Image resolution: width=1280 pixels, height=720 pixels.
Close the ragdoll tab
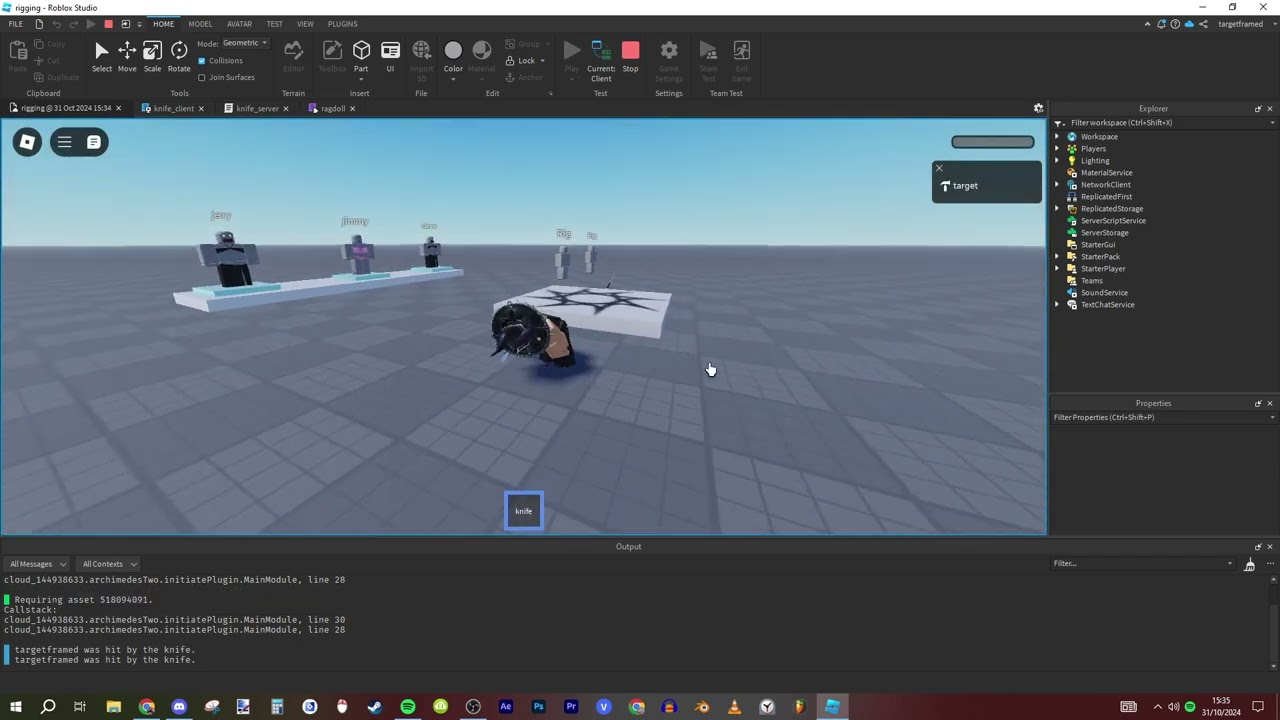pyautogui.click(x=352, y=108)
